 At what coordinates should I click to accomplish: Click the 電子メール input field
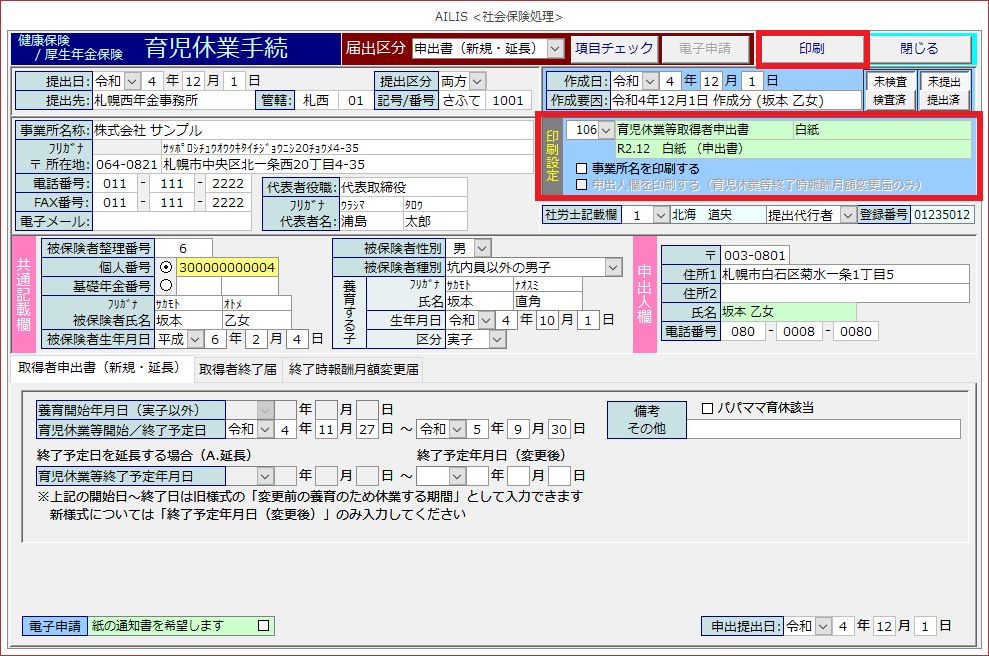click(170, 221)
